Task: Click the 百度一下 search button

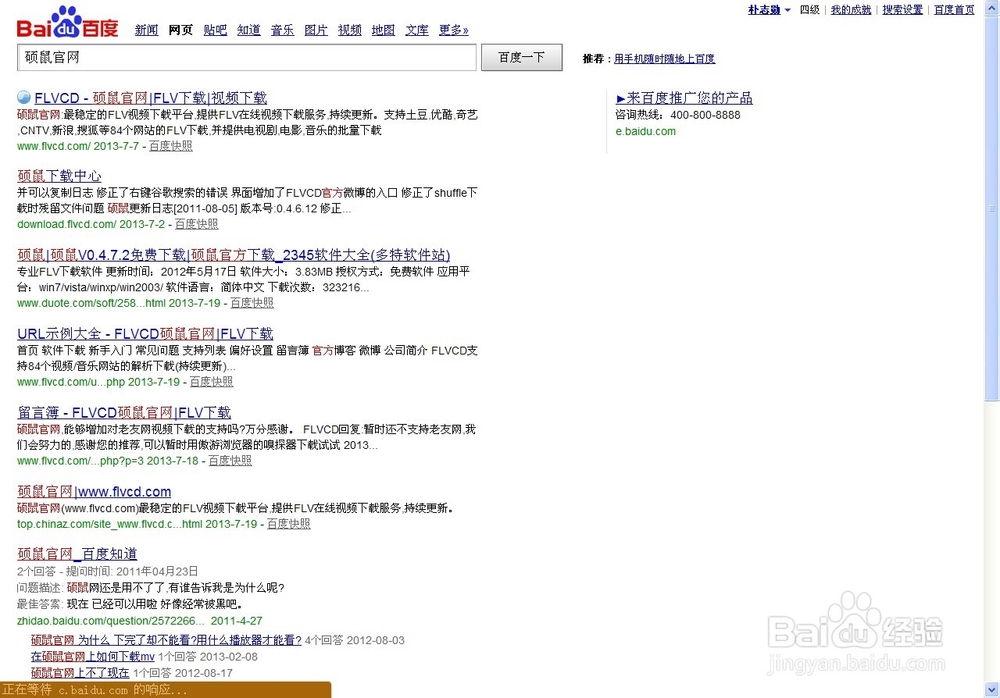Action: 522,57
